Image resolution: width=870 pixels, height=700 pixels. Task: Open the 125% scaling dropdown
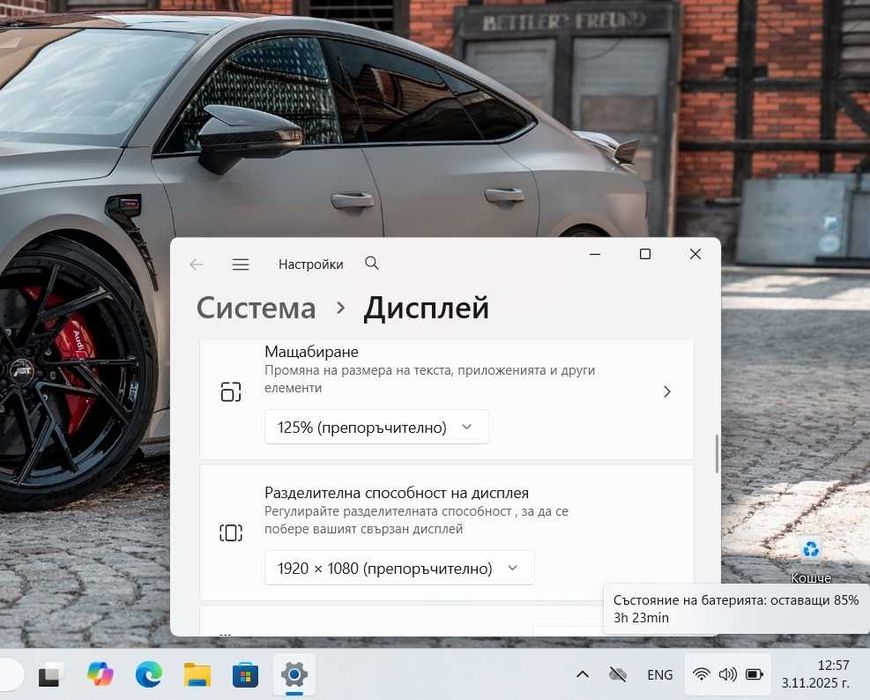[376, 427]
